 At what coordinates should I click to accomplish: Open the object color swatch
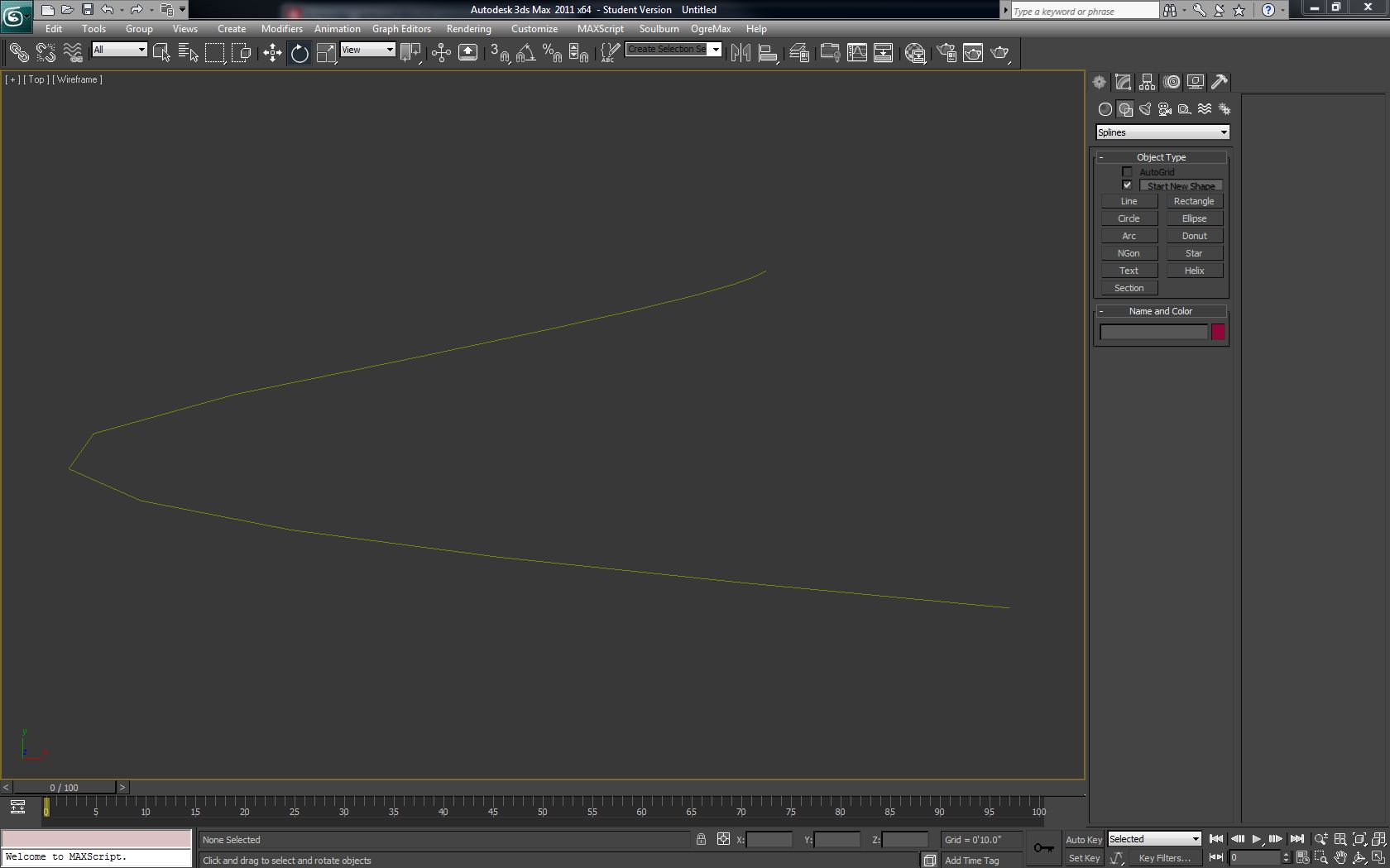(1218, 332)
